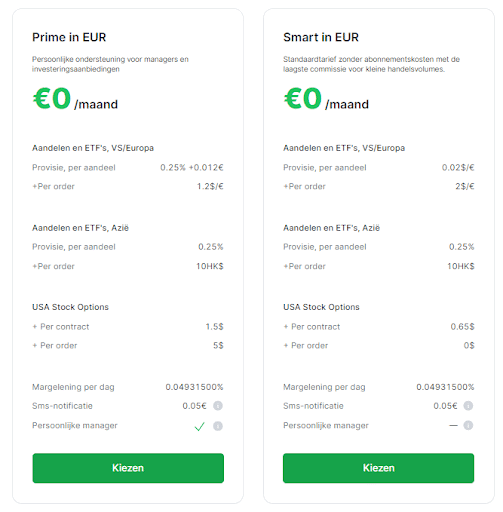This screenshot has height=512, width=503.
Task: Open info icon beside Smart Sms-notificatie
Action: tap(468, 406)
